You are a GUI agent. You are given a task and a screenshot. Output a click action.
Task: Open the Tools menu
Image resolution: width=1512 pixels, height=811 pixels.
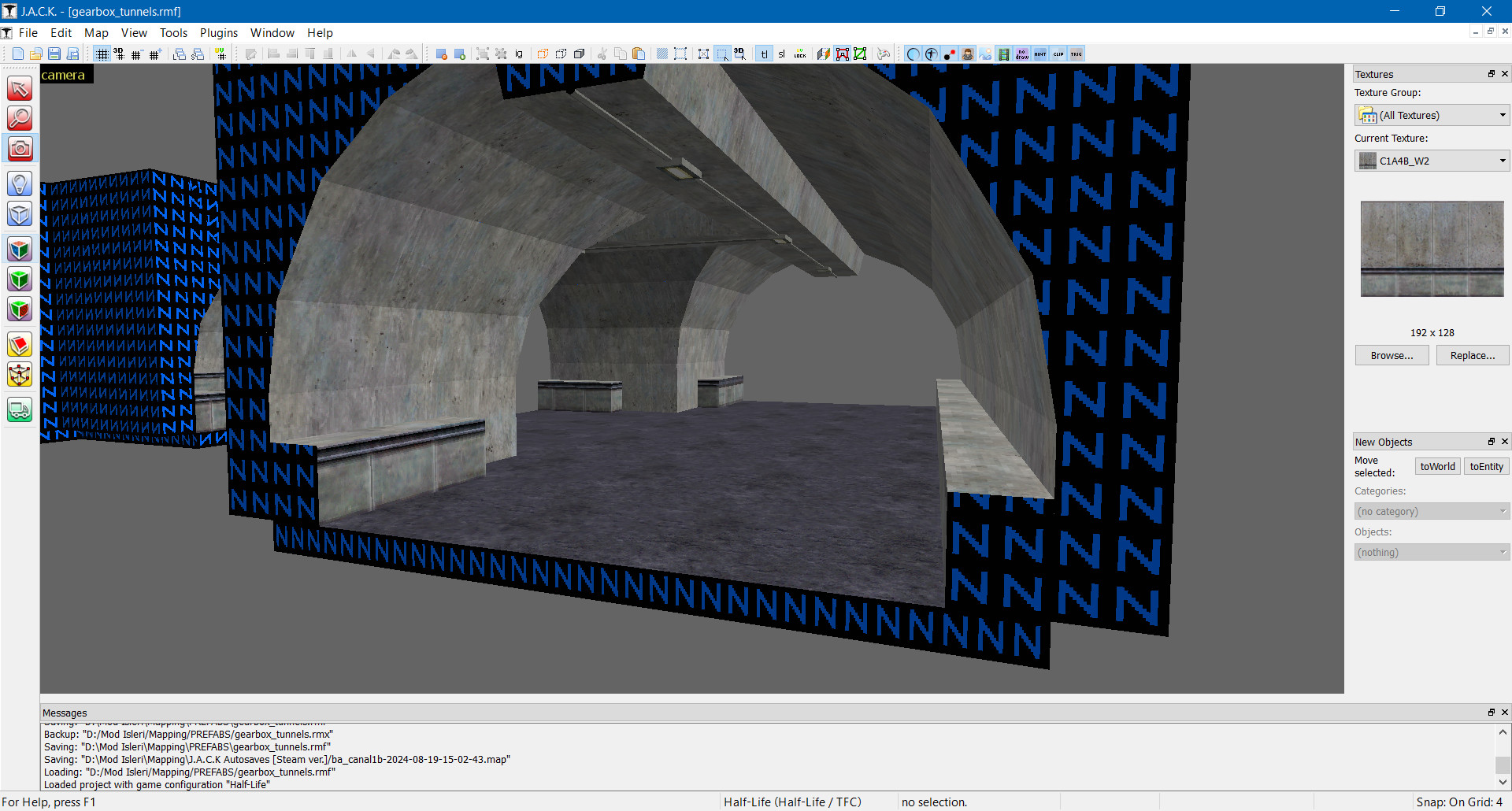(173, 32)
